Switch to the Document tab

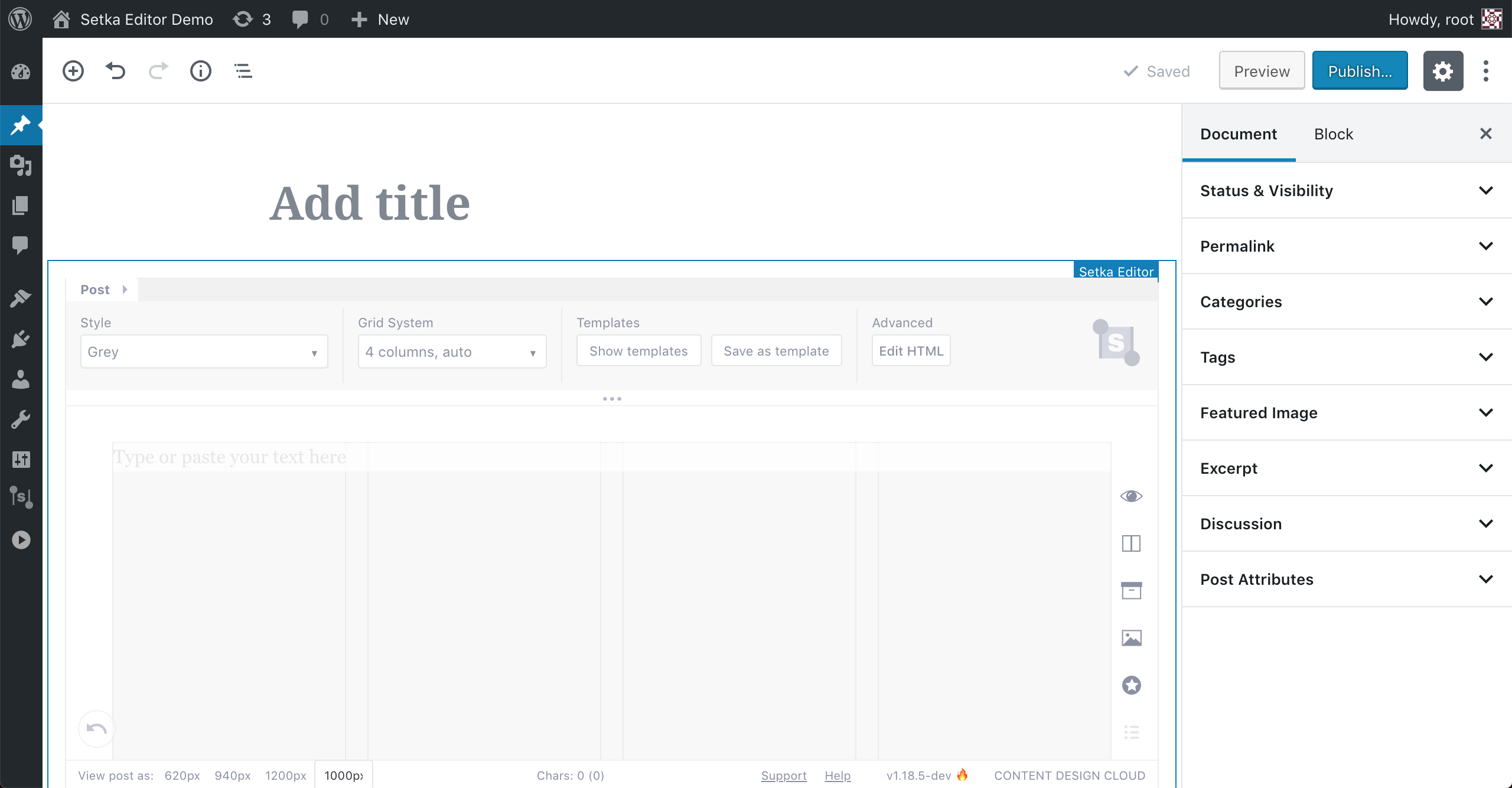pos(1239,134)
